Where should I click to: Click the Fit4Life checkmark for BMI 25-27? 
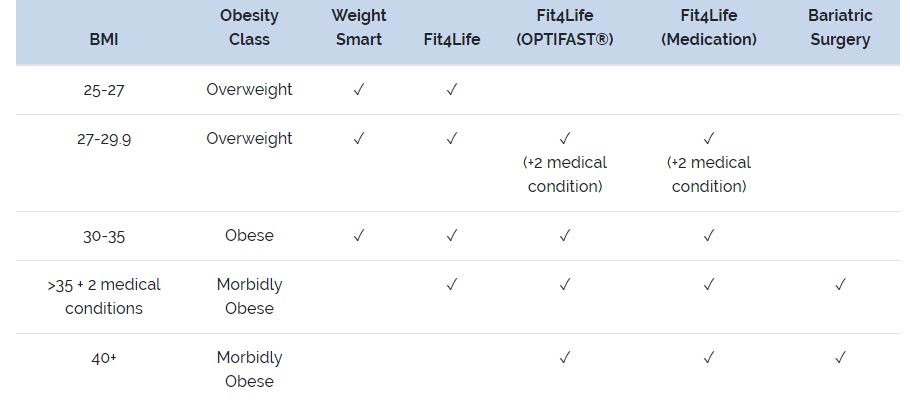(452, 90)
